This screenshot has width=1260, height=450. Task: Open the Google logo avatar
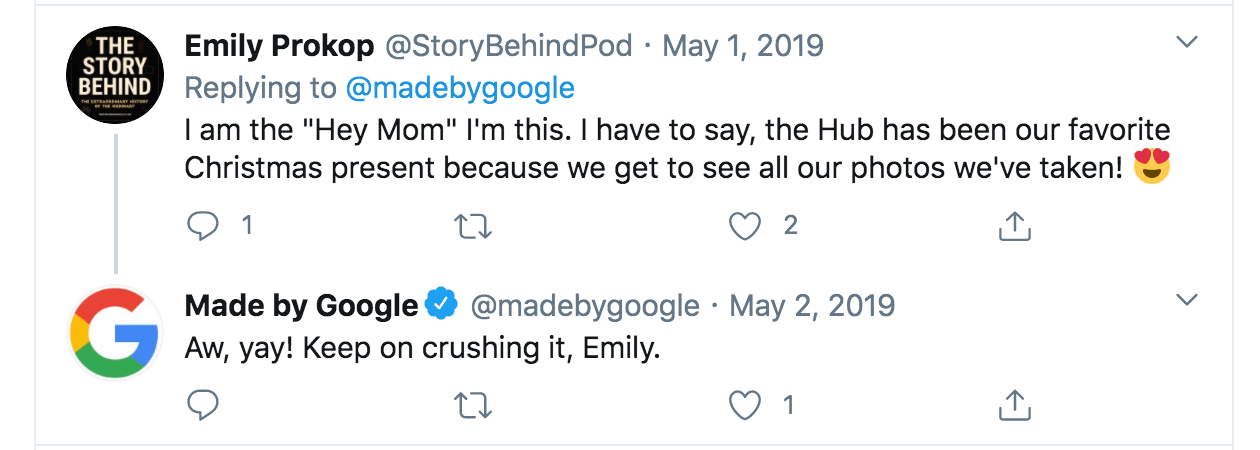(x=115, y=332)
